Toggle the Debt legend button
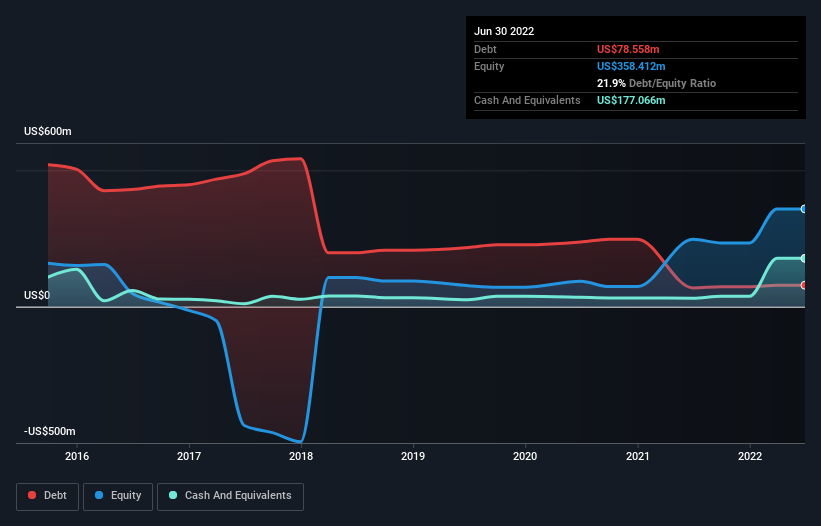This screenshot has width=821, height=526. 47,496
